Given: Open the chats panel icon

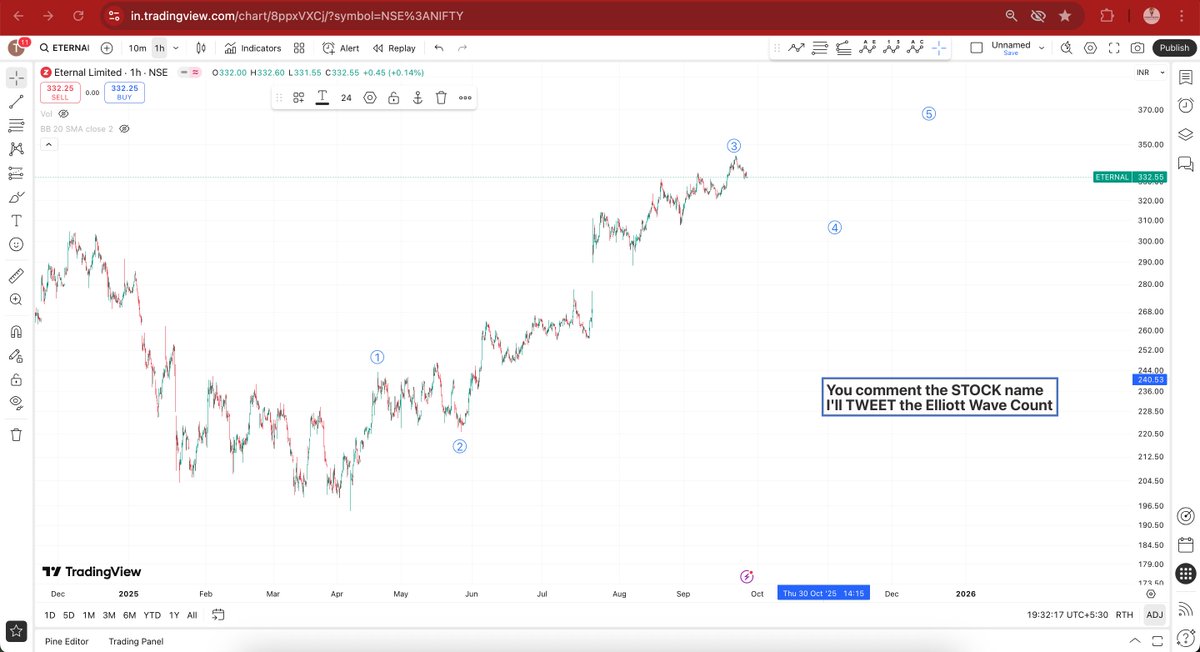Looking at the screenshot, I should coord(1185,163).
